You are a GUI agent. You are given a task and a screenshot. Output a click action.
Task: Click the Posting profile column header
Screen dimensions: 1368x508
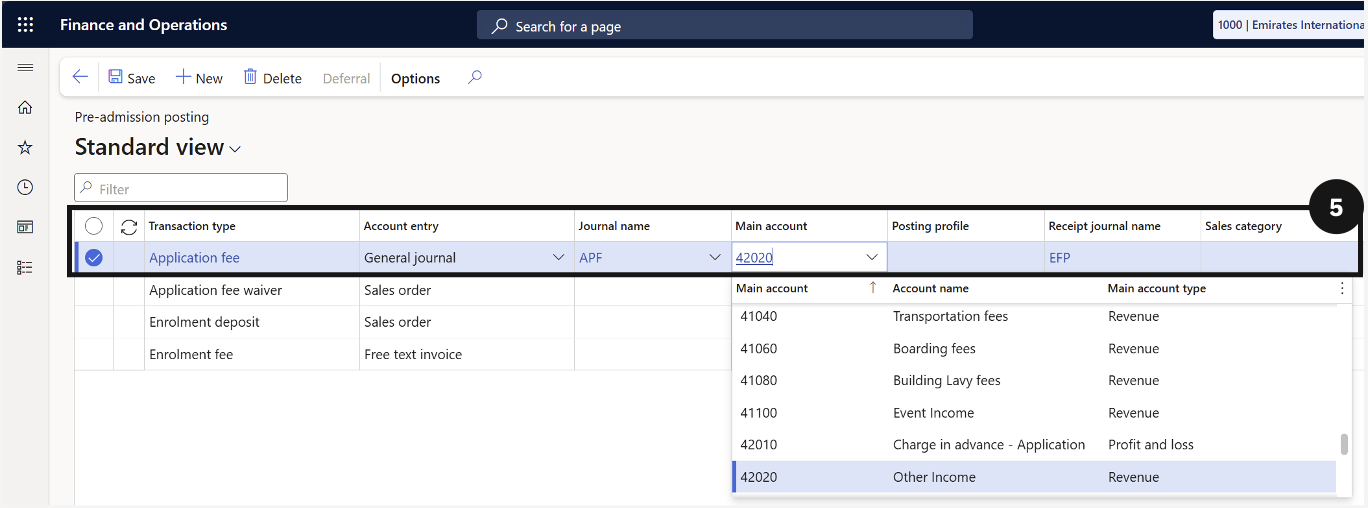click(966, 226)
